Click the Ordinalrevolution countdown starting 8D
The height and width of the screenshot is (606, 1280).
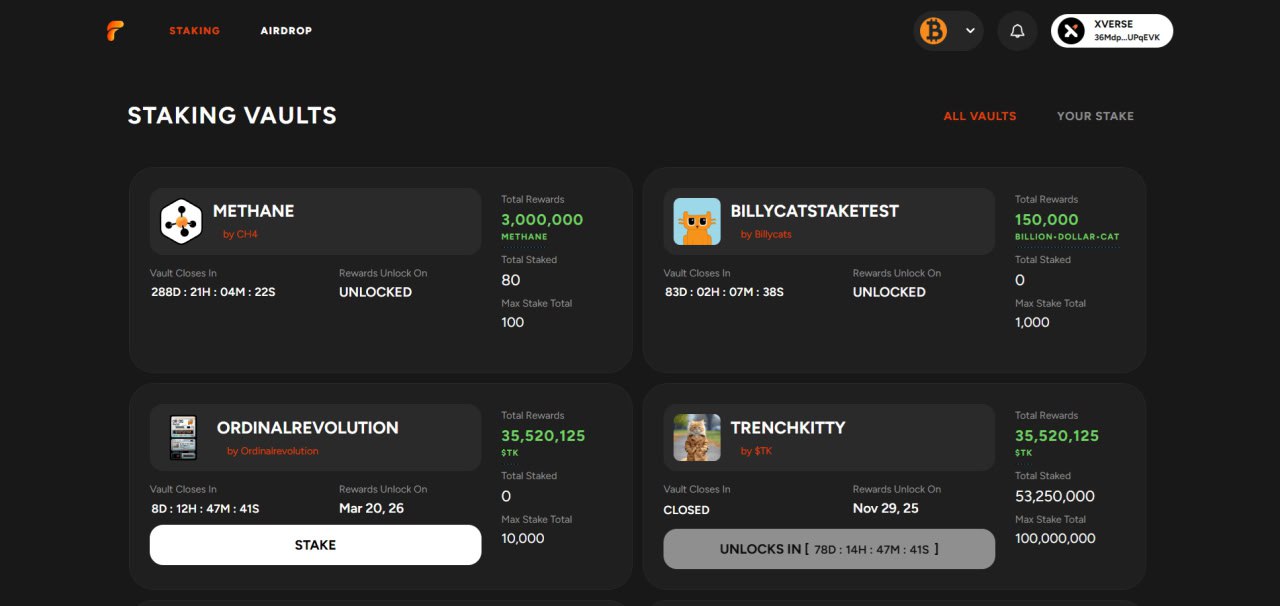coord(205,509)
